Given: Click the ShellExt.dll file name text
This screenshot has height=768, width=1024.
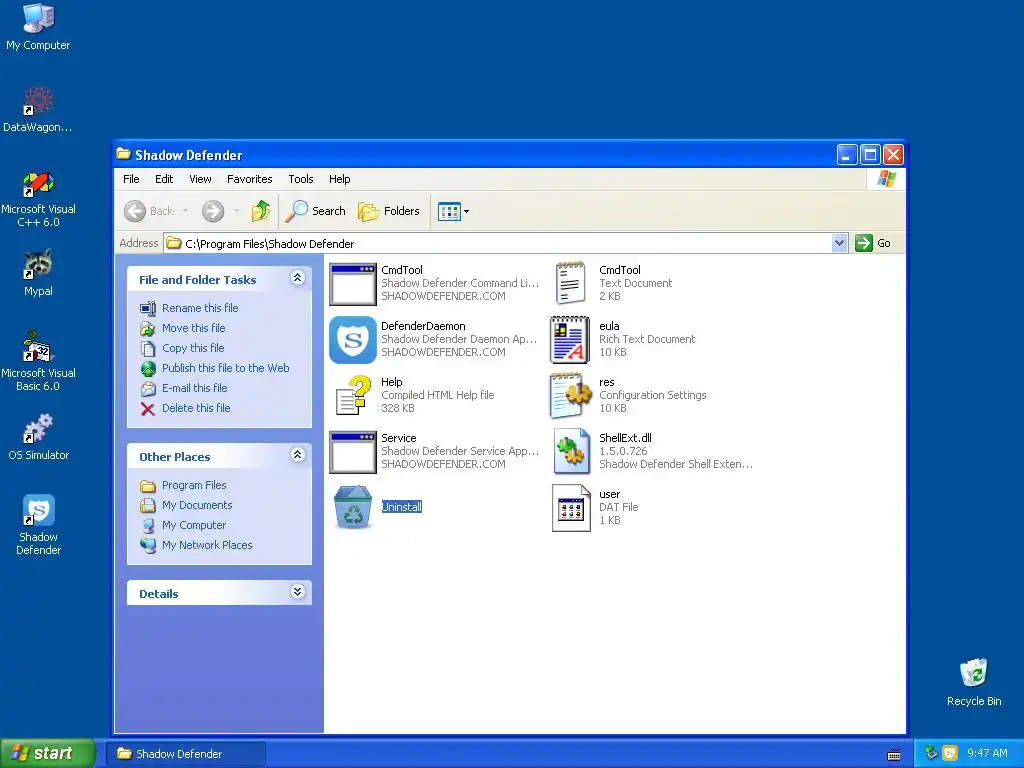Looking at the screenshot, I should (x=625, y=438).
